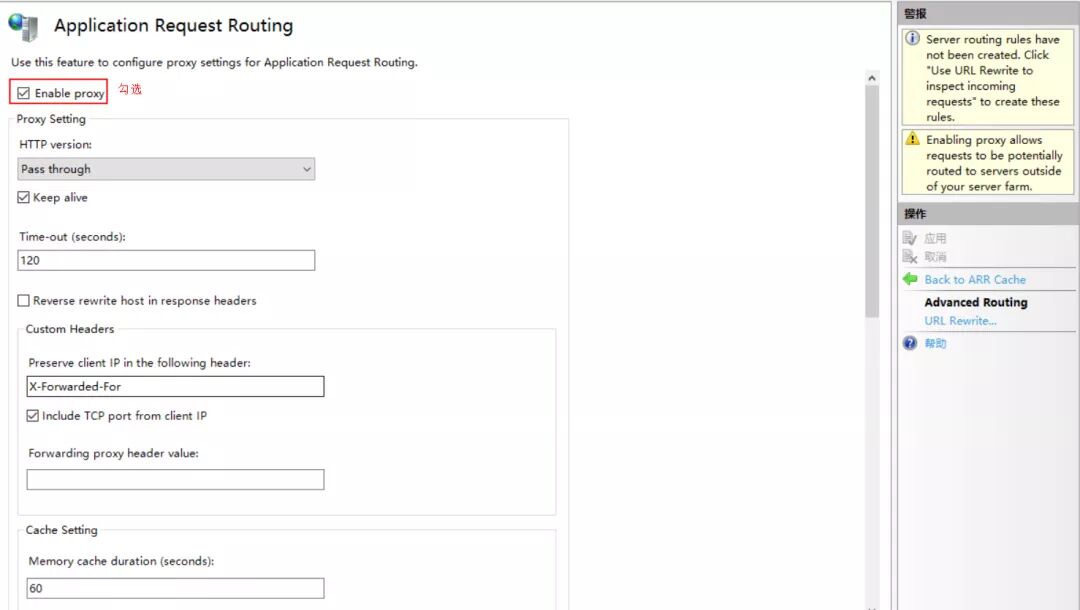Viewport: 1080px width, 610px height.
Task: Uncheck the Keep alive checkbox
Action: (x=23, y=198)
